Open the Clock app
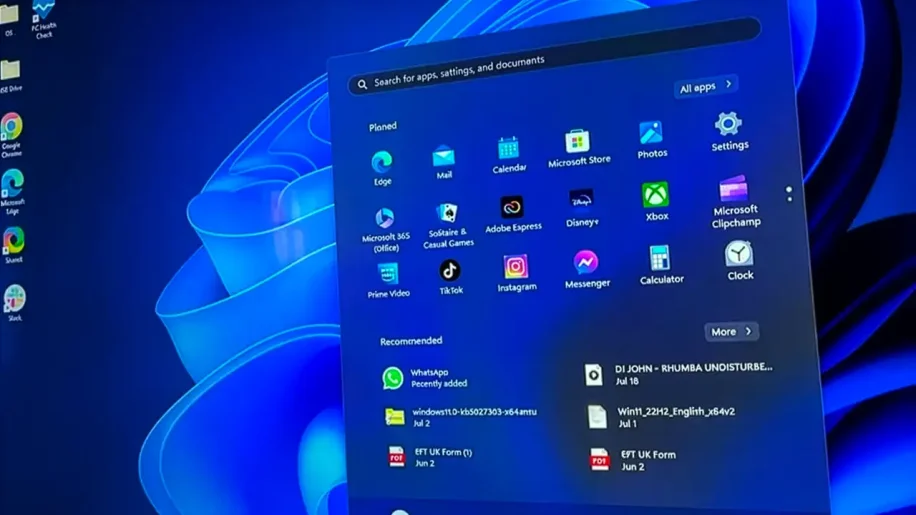 (x=739, y=254)
